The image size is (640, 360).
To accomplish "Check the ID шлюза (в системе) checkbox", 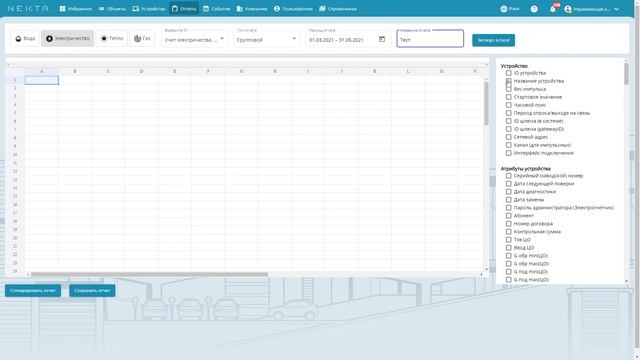I will point(509,121).
